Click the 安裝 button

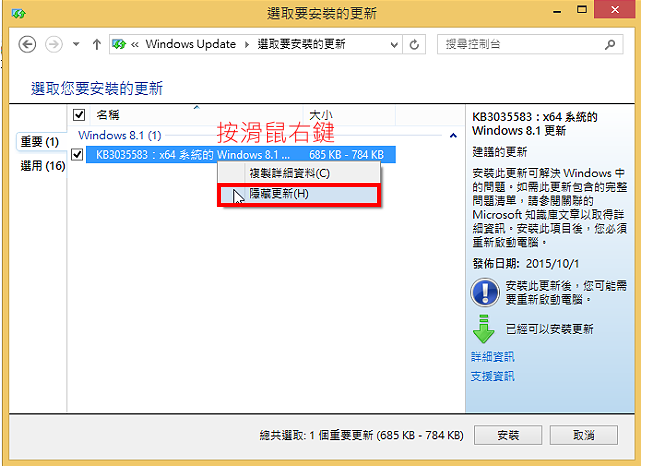pyautogui.click(x=508, y=435)
